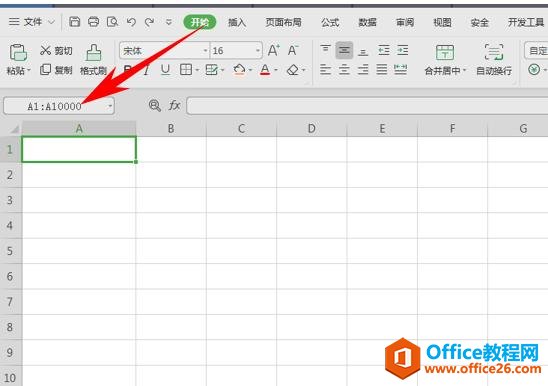Activate the 格式刷 format painter
The height and width of the screenshot is (386, 548).
point(93,59)
